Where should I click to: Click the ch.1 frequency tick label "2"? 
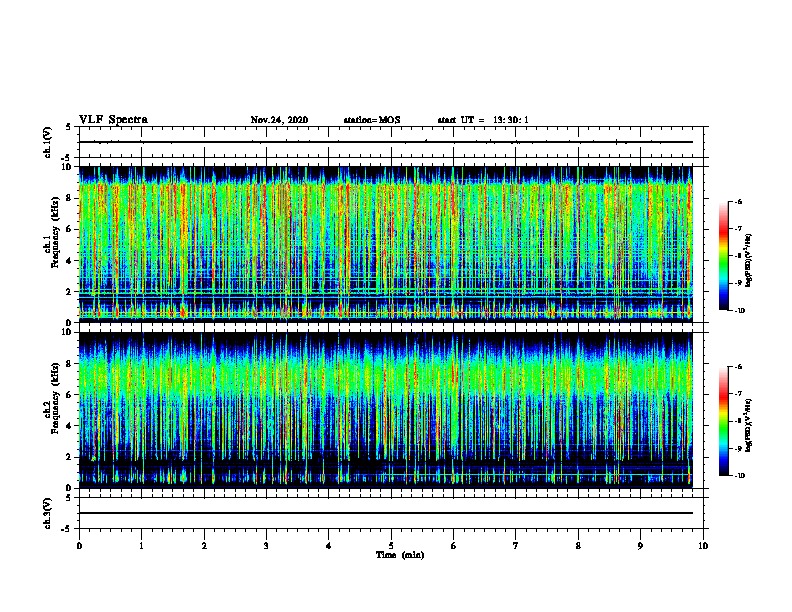70,291
